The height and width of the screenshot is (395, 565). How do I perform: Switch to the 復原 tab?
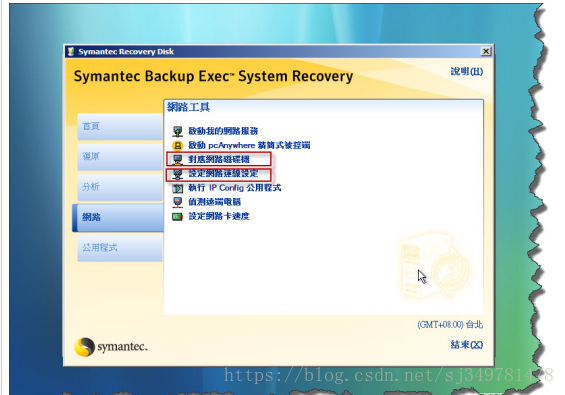pos(120,157)
